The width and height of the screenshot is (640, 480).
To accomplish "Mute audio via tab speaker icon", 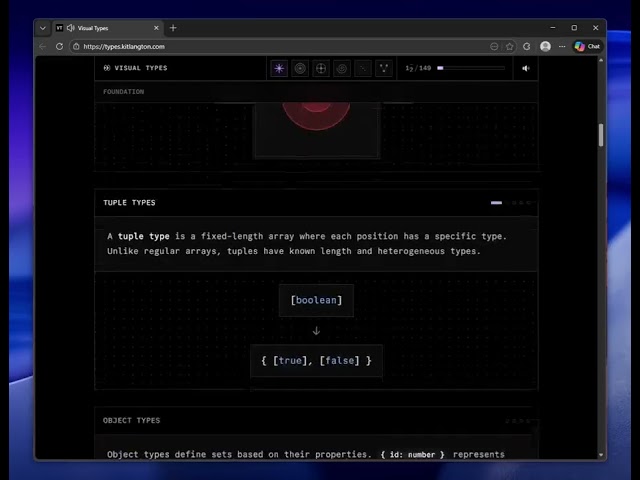I will [x=71, y=28].
